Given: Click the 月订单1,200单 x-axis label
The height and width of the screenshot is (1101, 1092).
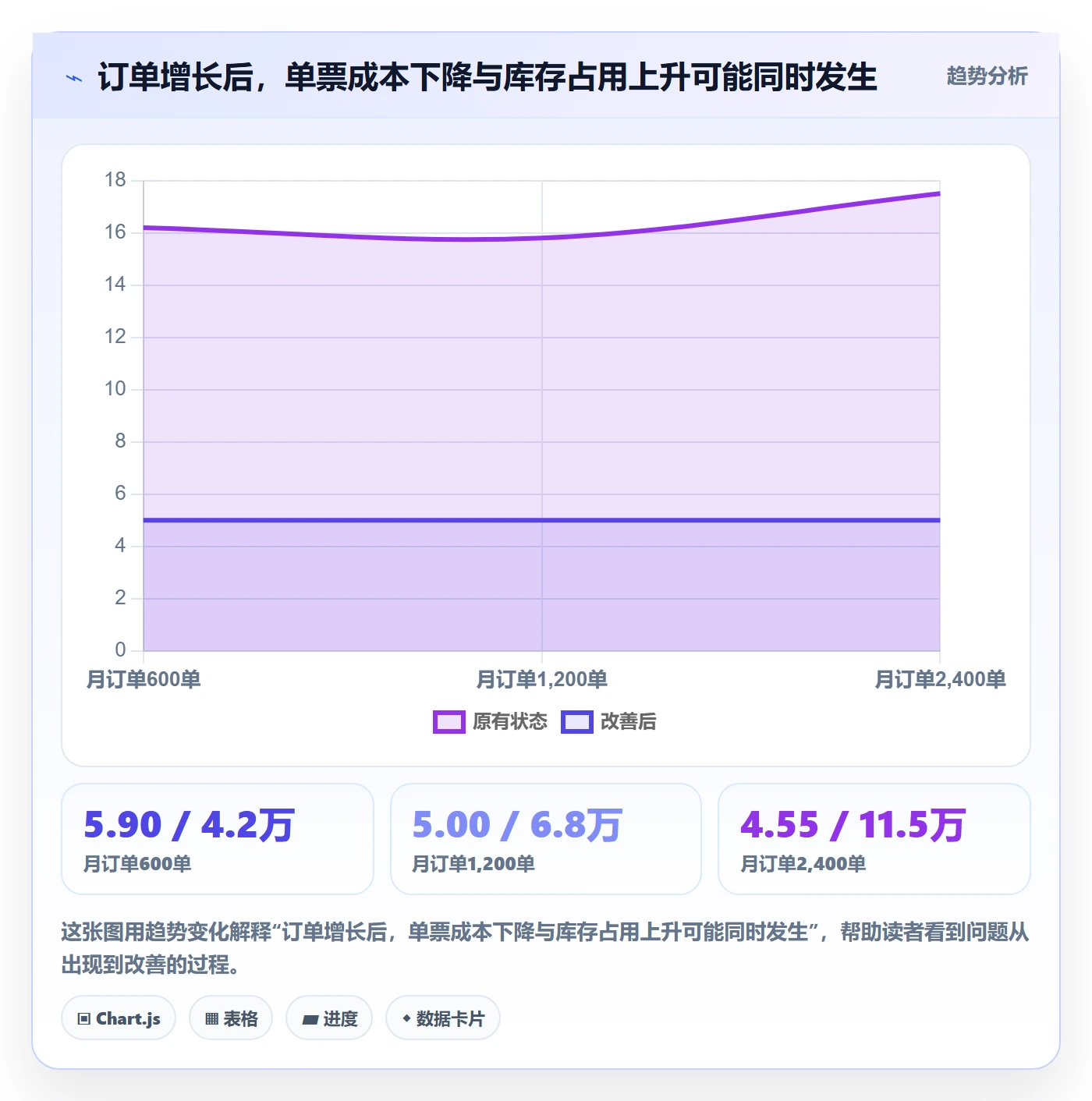Looking at the screenshot, I should point(542,679).
